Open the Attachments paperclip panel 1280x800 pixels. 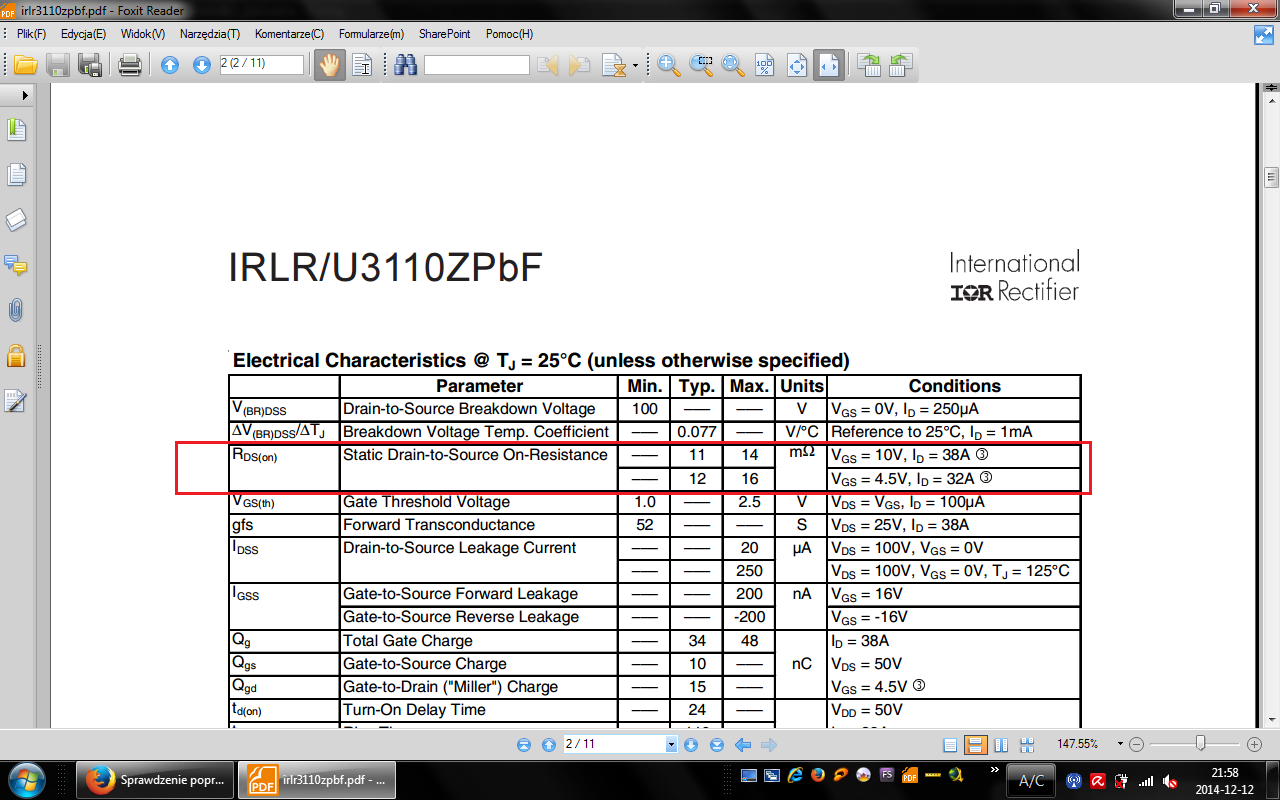pos(16,310)
